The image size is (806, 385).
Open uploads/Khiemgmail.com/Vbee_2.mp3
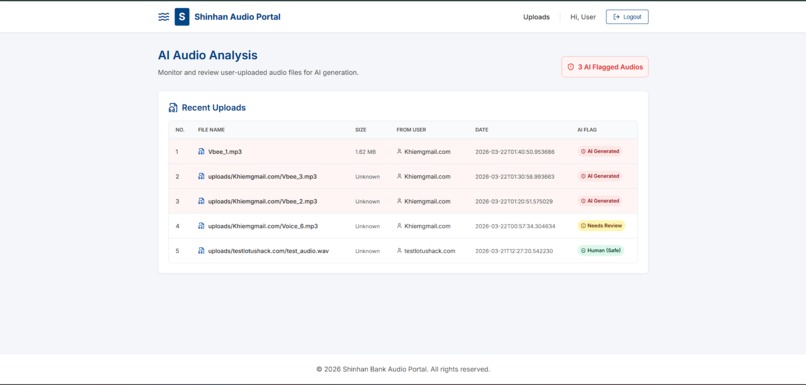(263, 201)
